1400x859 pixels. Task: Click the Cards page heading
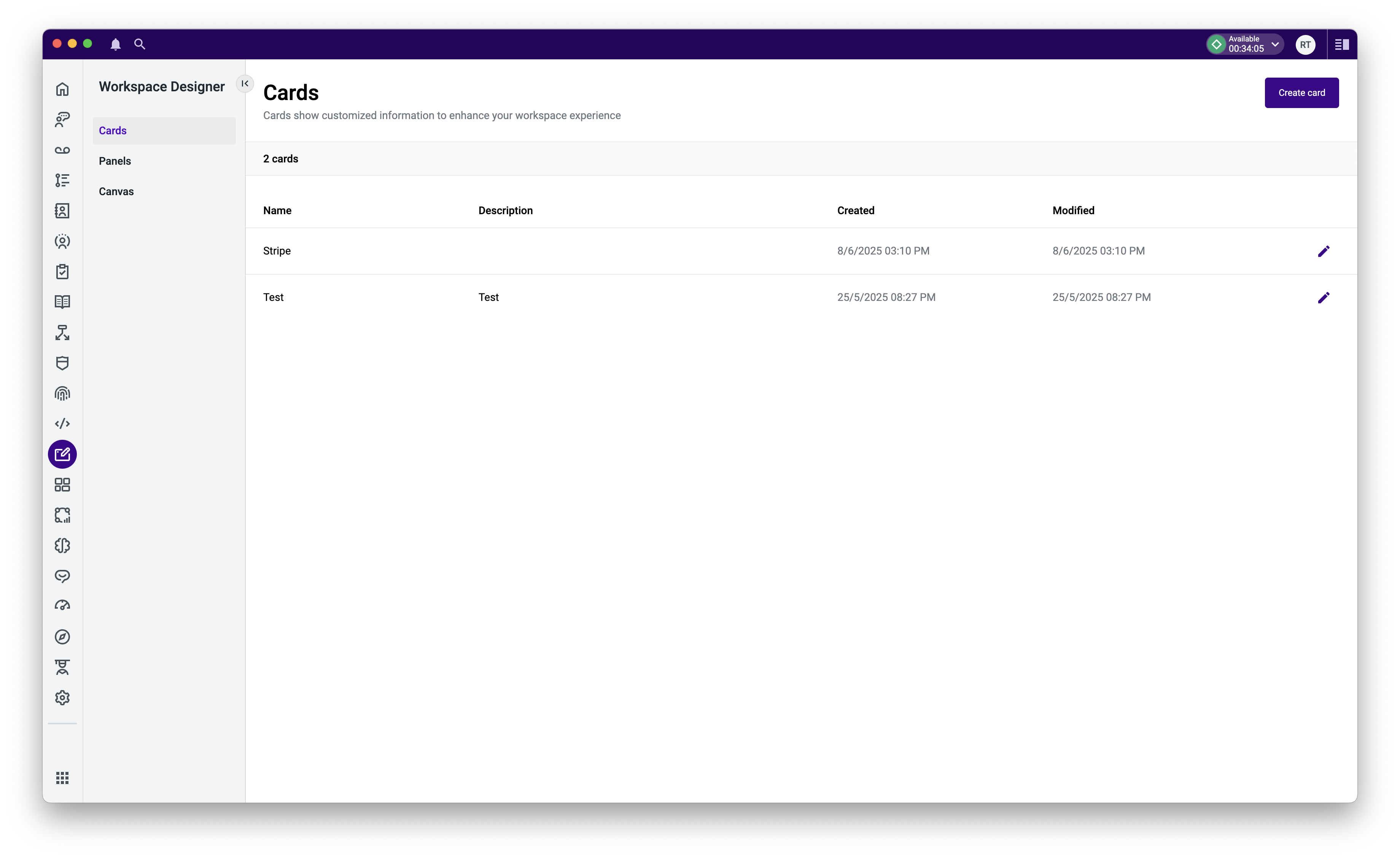click(291, 92)
